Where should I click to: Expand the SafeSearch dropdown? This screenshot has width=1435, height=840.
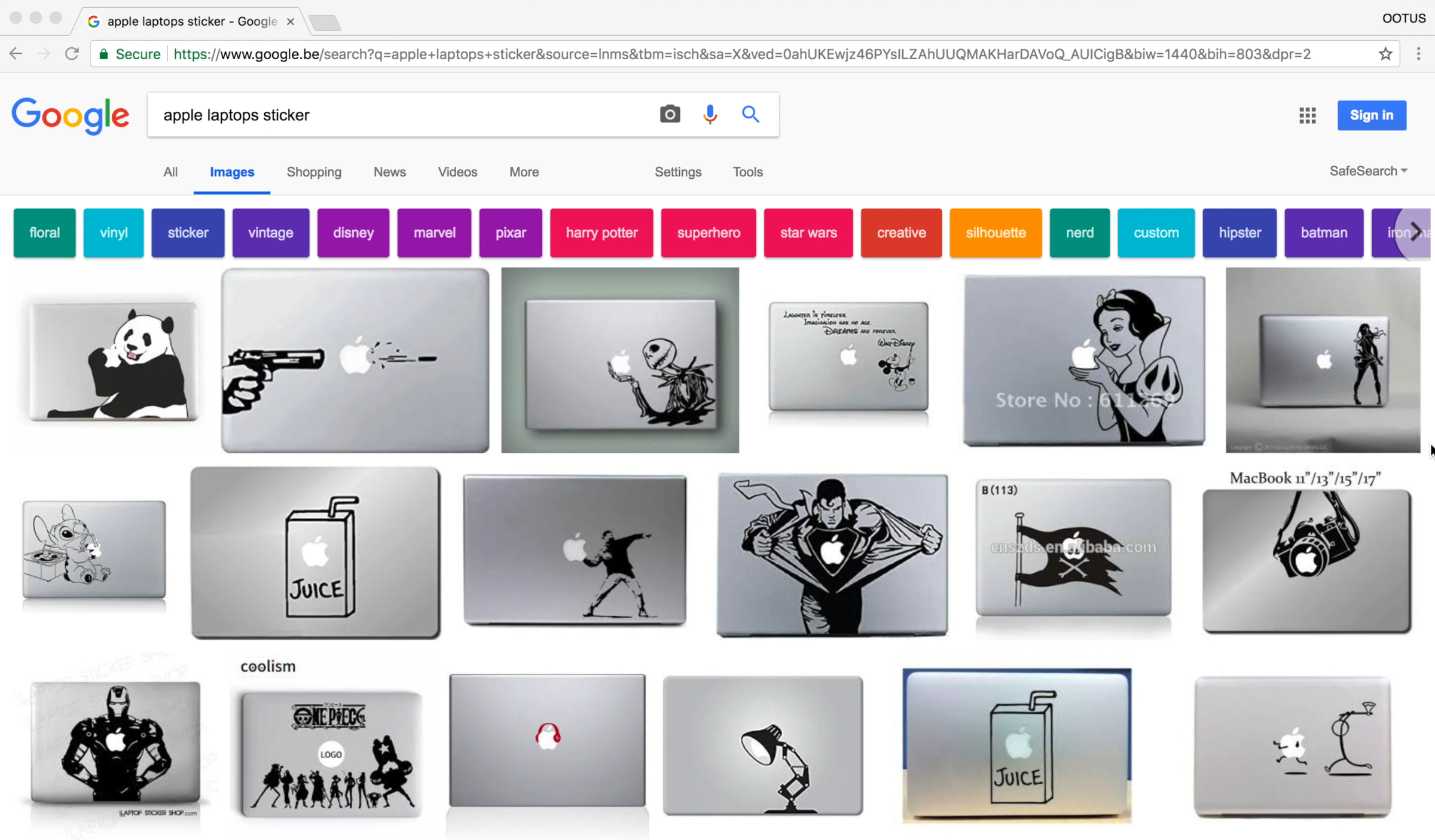click(1368, 171)
